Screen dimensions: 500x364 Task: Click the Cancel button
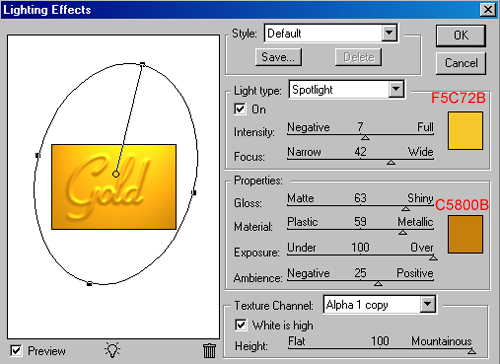click(x=461, y=63)
